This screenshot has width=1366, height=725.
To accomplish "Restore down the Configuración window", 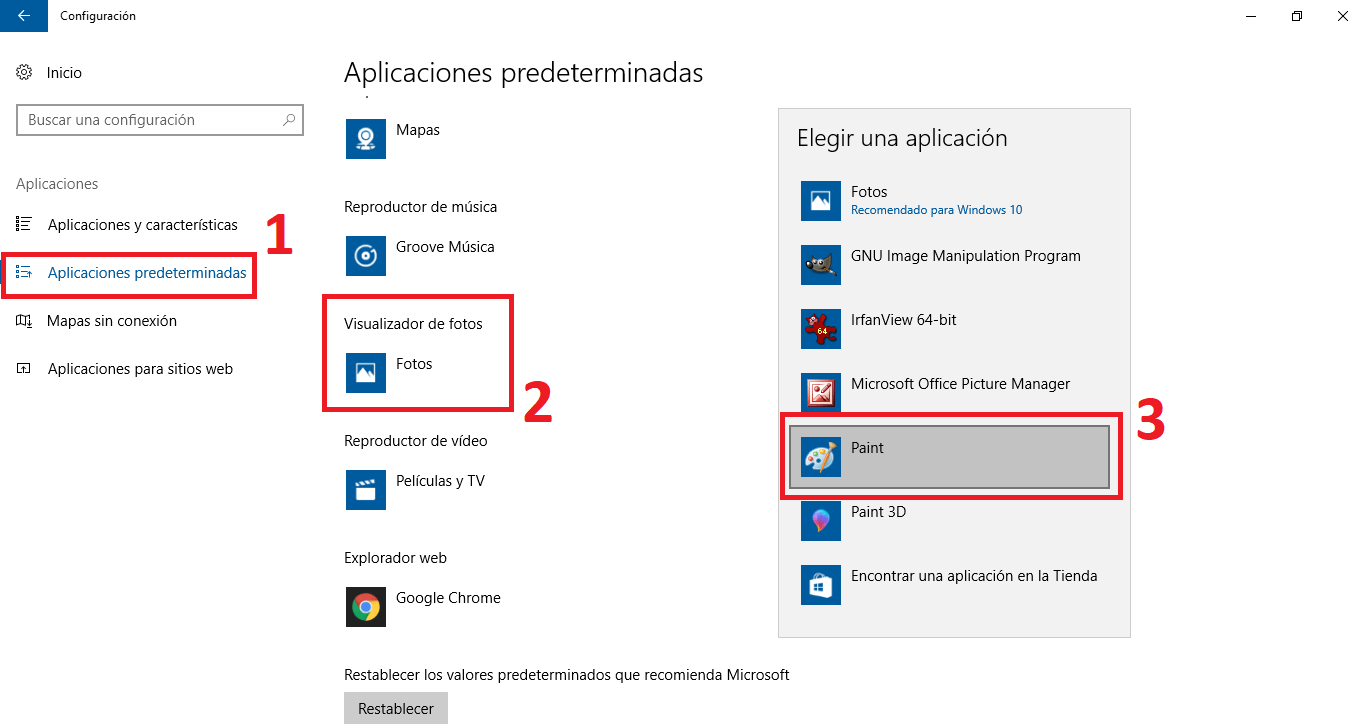I will tap(1296, 16).
